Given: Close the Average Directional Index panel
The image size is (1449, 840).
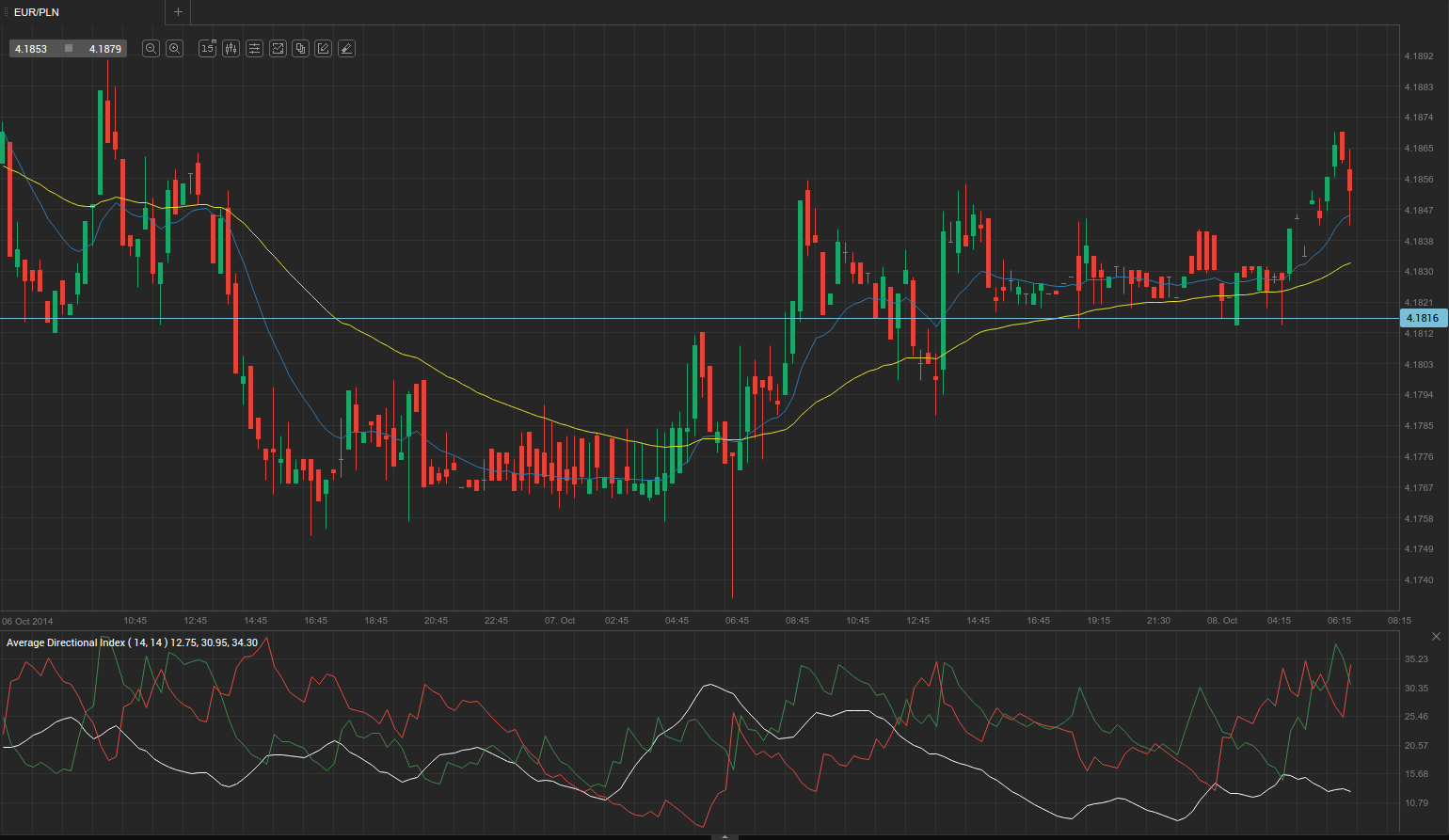Looking at the screenshot, I should click(x=1436, y=637).
